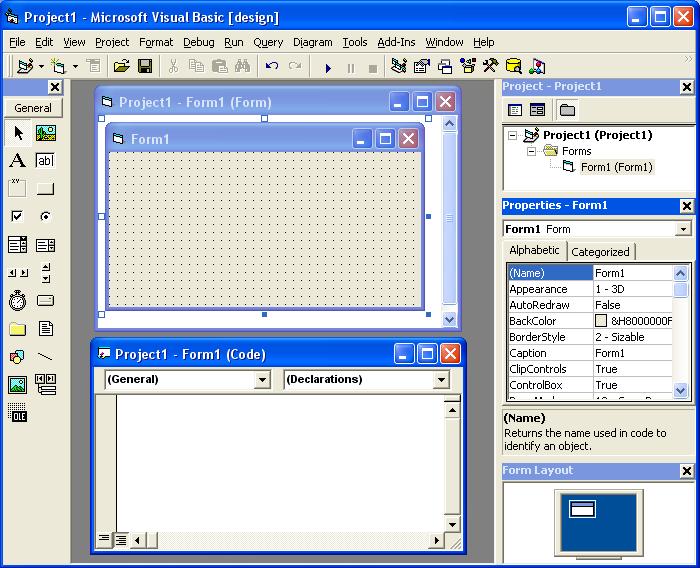700x568 pixels.
Task: Select the vertical scrollbar tool
Action: (x=46, y=272)
